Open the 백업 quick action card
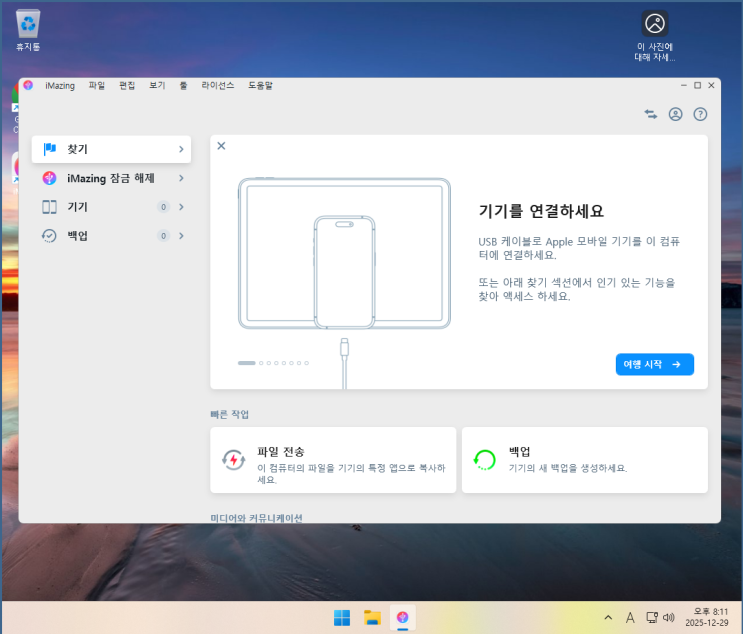 coord(585,460)
